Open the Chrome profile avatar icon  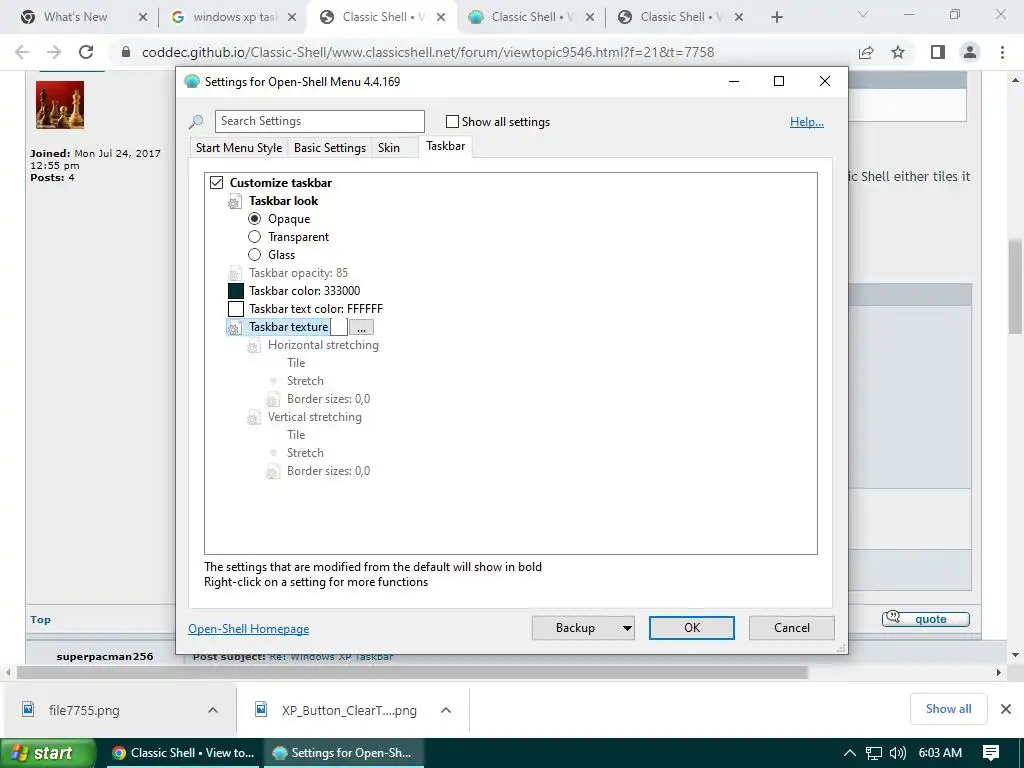pyautogui.click(x=970, y=52)
